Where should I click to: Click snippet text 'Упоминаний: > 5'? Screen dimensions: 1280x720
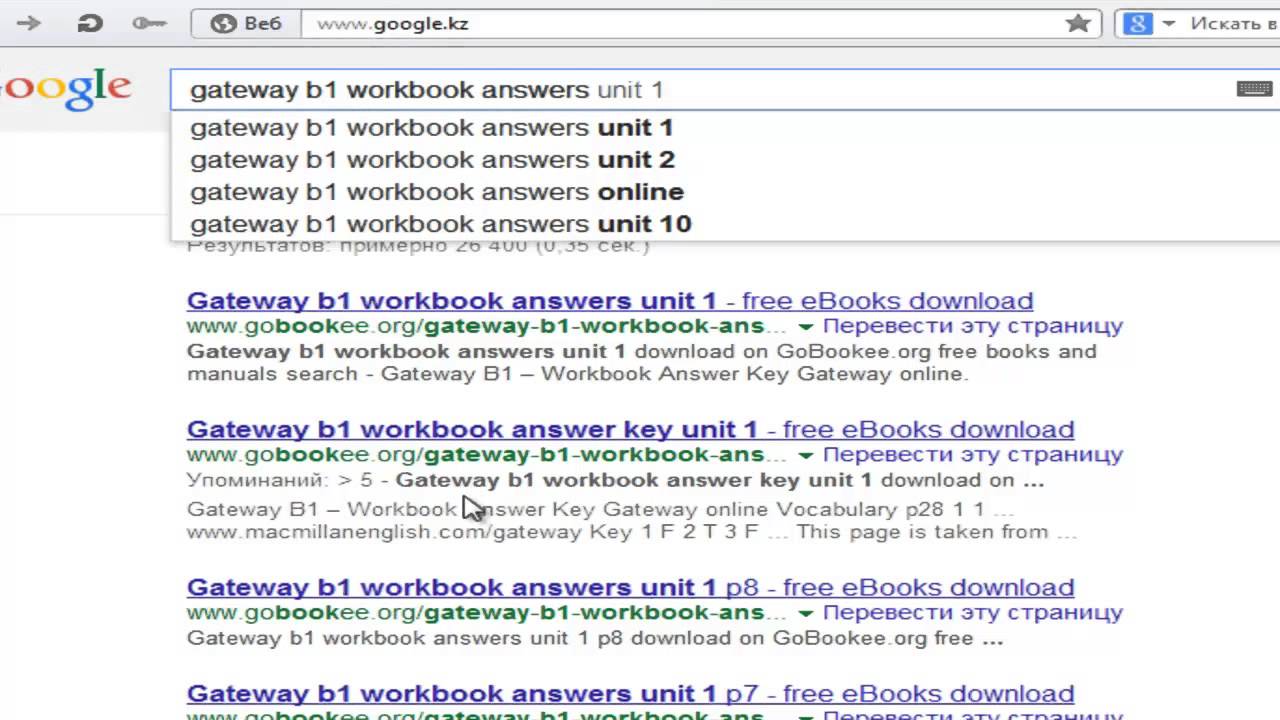tap(279, 480)
